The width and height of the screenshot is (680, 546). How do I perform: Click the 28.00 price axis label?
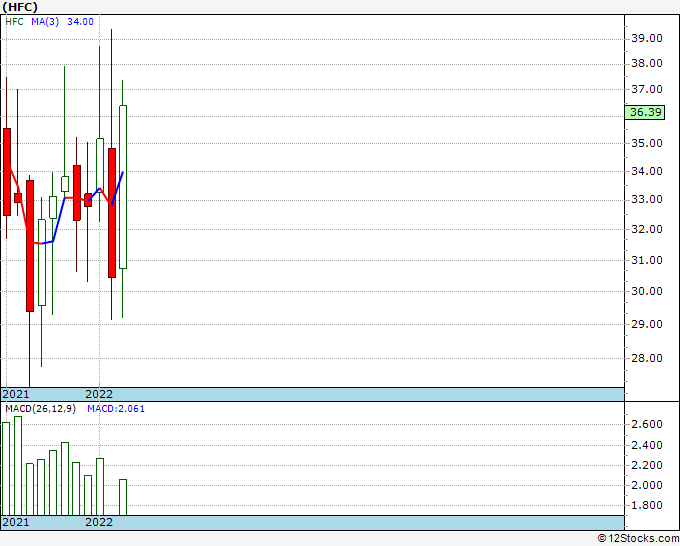[x=647, y=358]
